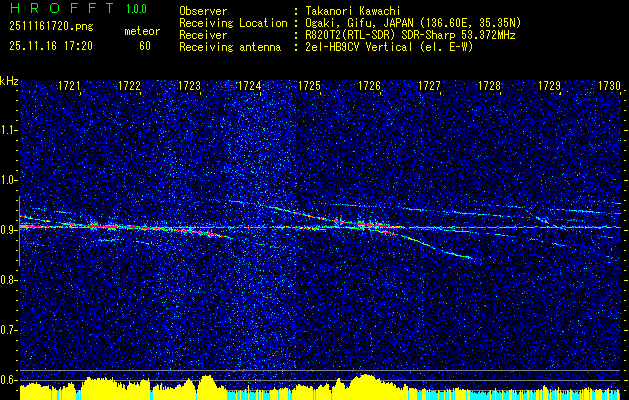Click the meteor label
The image size is (629, 400).
tap(142, 31)
